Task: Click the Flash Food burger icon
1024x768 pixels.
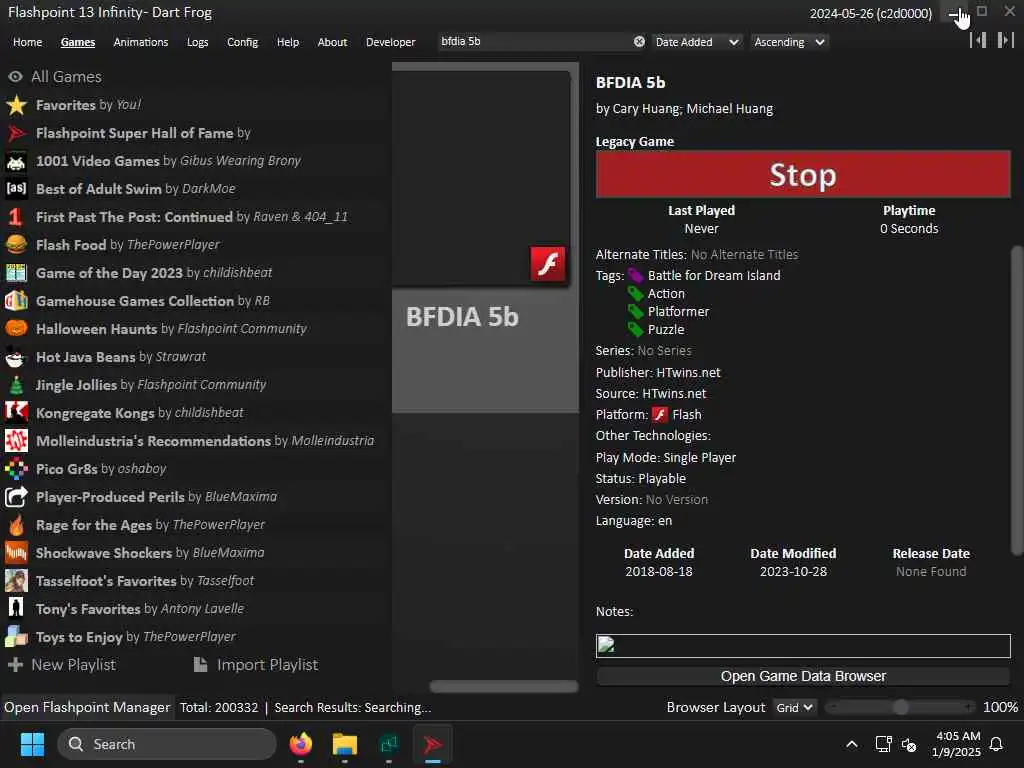Action: pyautogui.click(x=16, y=245)
